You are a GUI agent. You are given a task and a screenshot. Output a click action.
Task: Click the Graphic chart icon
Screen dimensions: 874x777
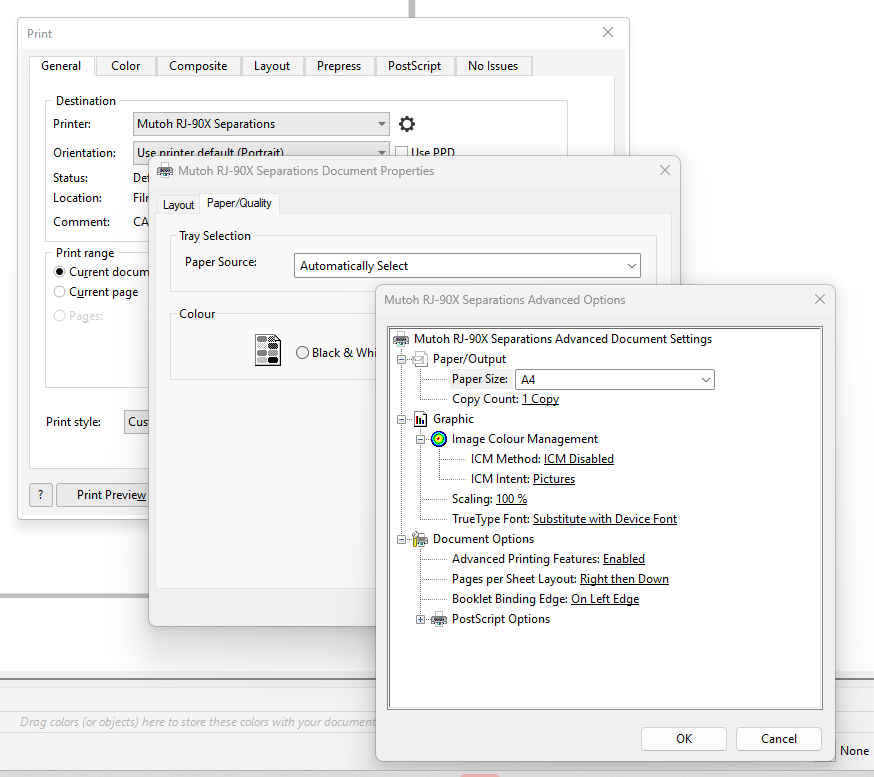(420, 419)
